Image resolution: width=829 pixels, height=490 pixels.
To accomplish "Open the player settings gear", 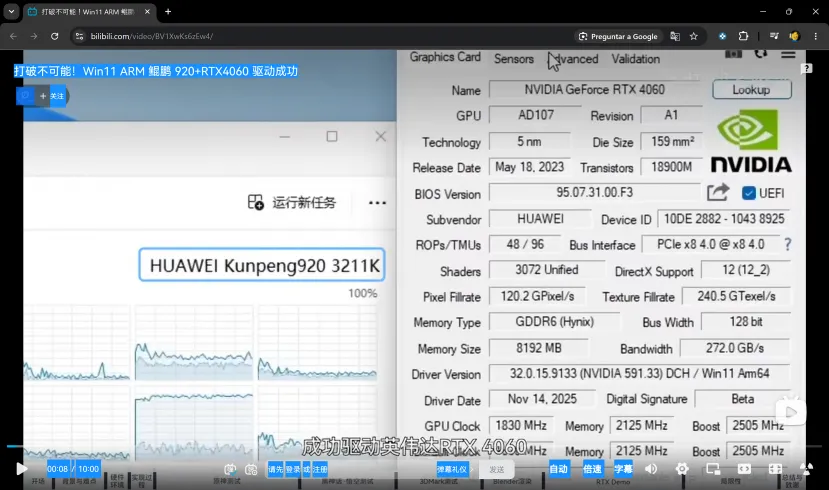I will 682,468.
